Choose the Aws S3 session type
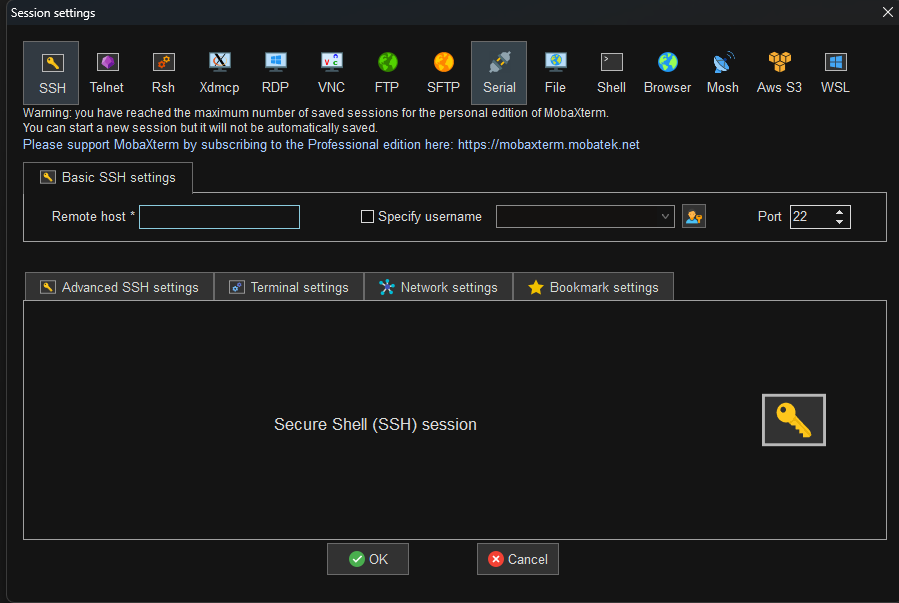The width and height of the screenshot is (899, 603). click(779, 73)
